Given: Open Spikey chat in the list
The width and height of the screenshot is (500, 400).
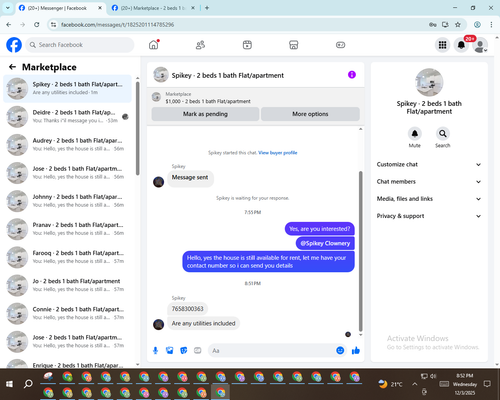Looking at the screenshot, I should (x=67, y=88).
